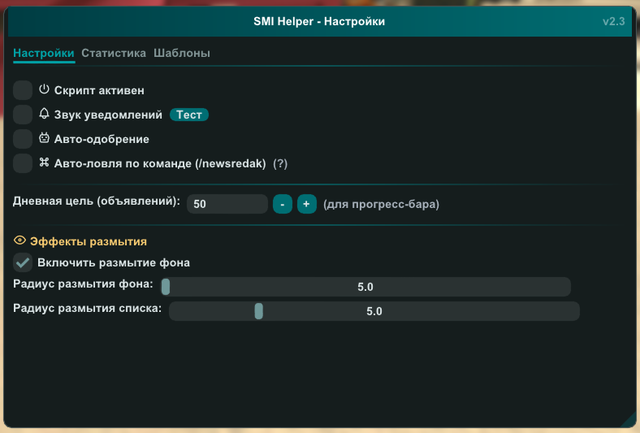640x433 pixels.
Task: Toggle the Звук уведомлений checkbox
Action: (23, 114)
